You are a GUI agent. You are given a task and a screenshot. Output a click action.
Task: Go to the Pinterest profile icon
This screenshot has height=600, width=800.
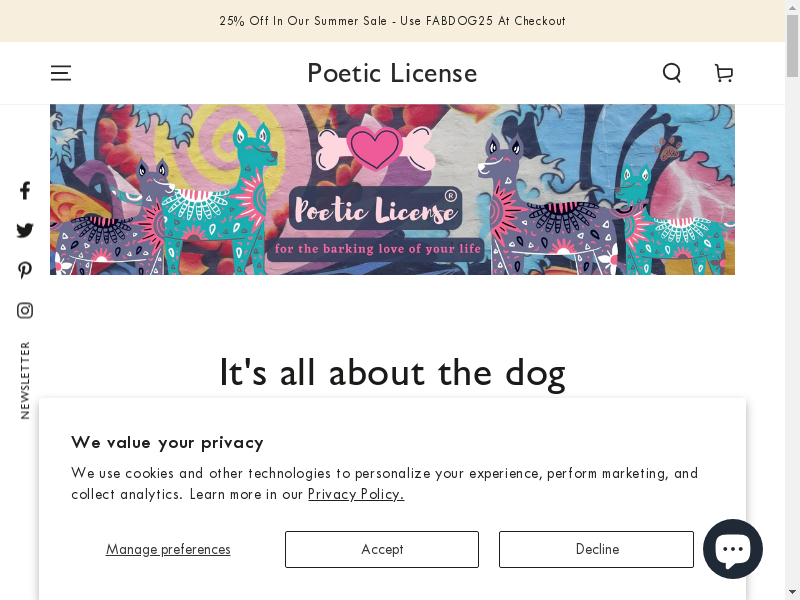(x=25, y=270)
